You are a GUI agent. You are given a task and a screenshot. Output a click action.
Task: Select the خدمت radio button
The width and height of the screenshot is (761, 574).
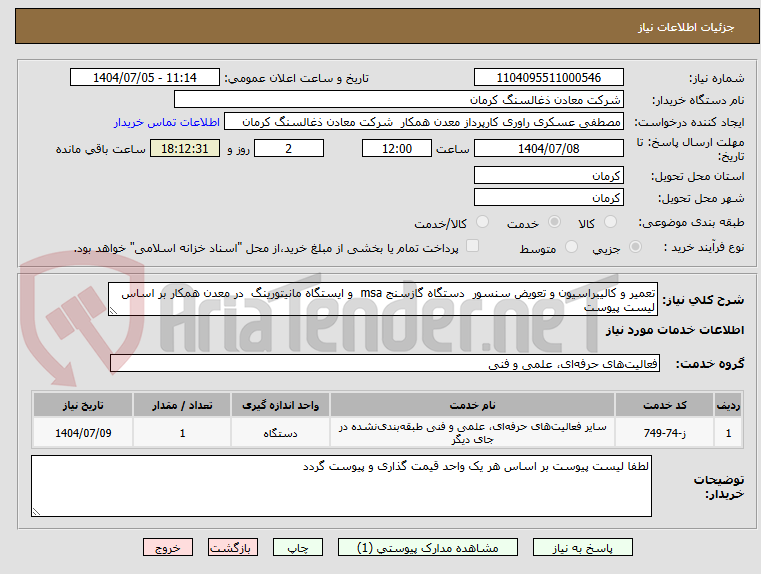554,222
